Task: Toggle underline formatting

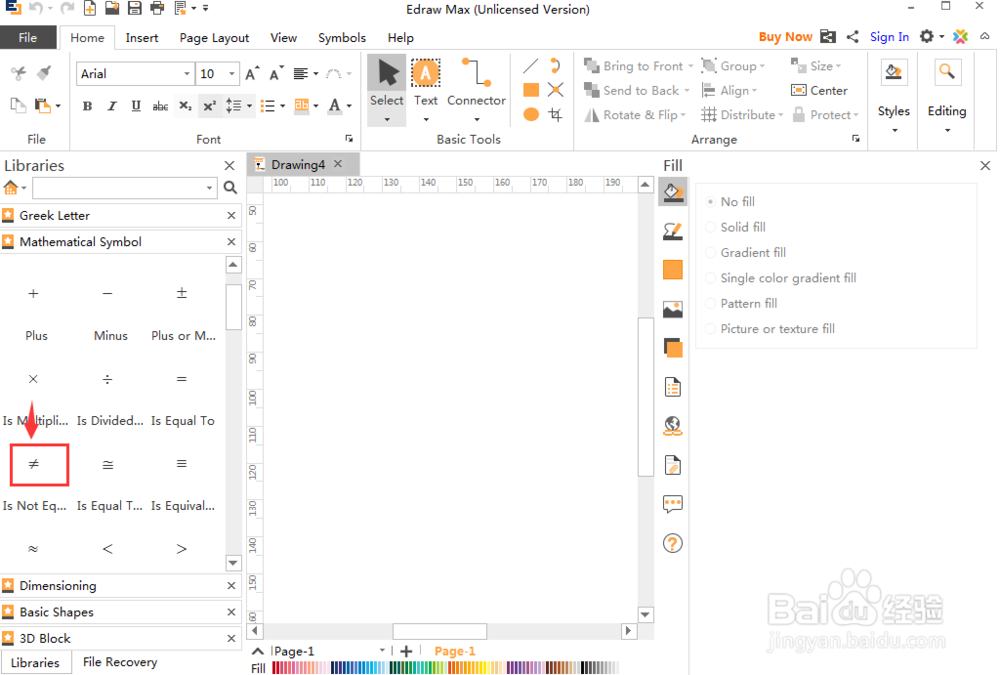Action: [136, 106]
